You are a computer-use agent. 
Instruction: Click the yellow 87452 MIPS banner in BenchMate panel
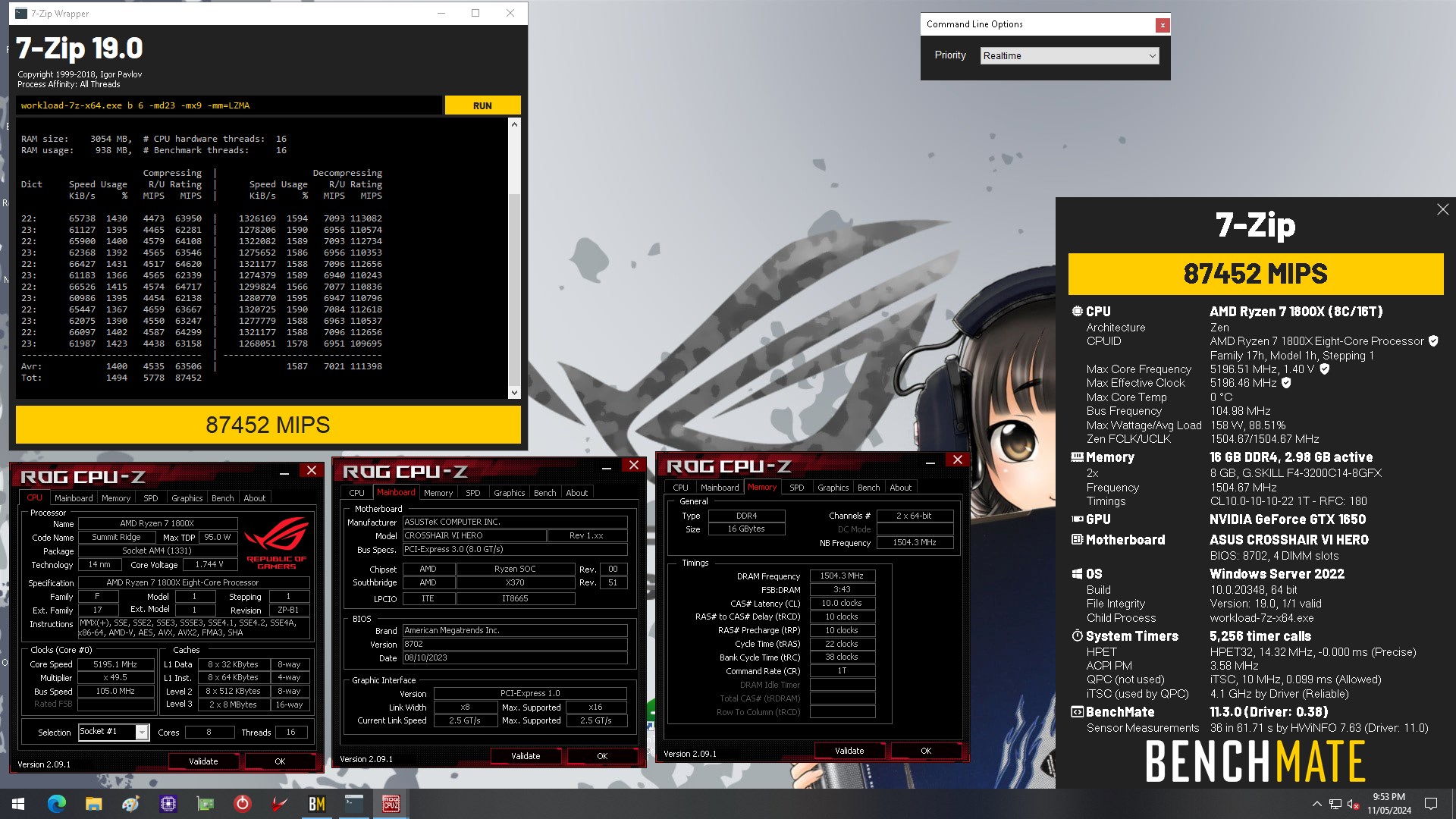click(1256, 274)
